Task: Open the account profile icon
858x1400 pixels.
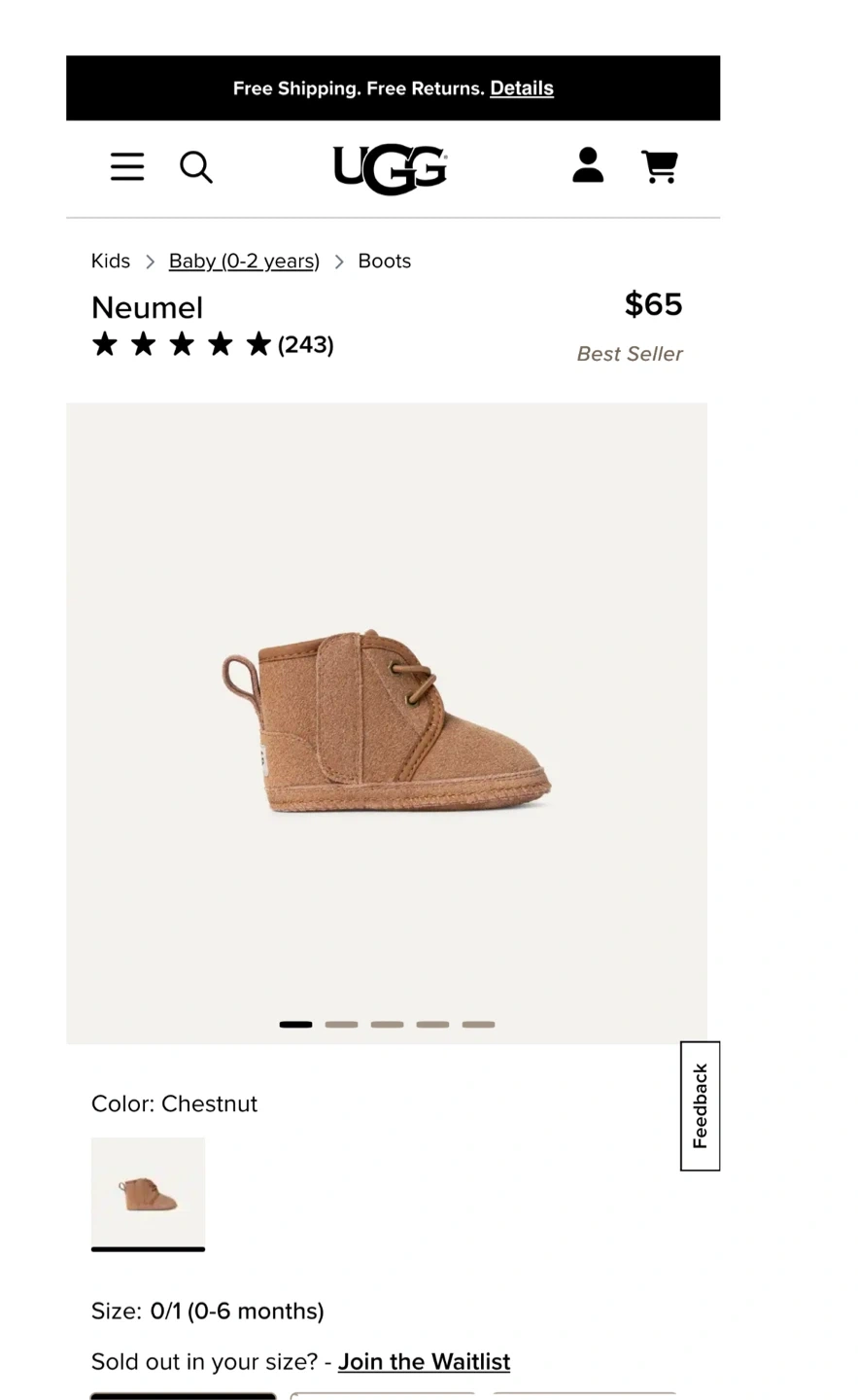Action: pos(588,165)
